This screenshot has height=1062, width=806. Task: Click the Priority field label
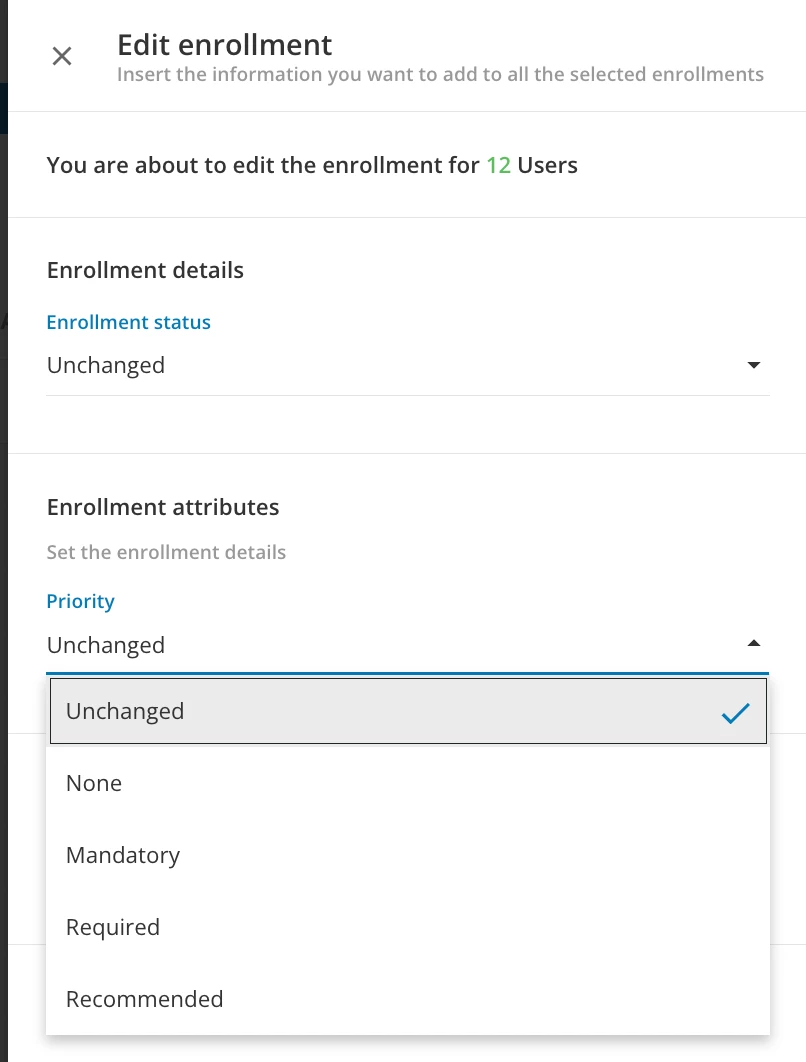tap(81, 601)
